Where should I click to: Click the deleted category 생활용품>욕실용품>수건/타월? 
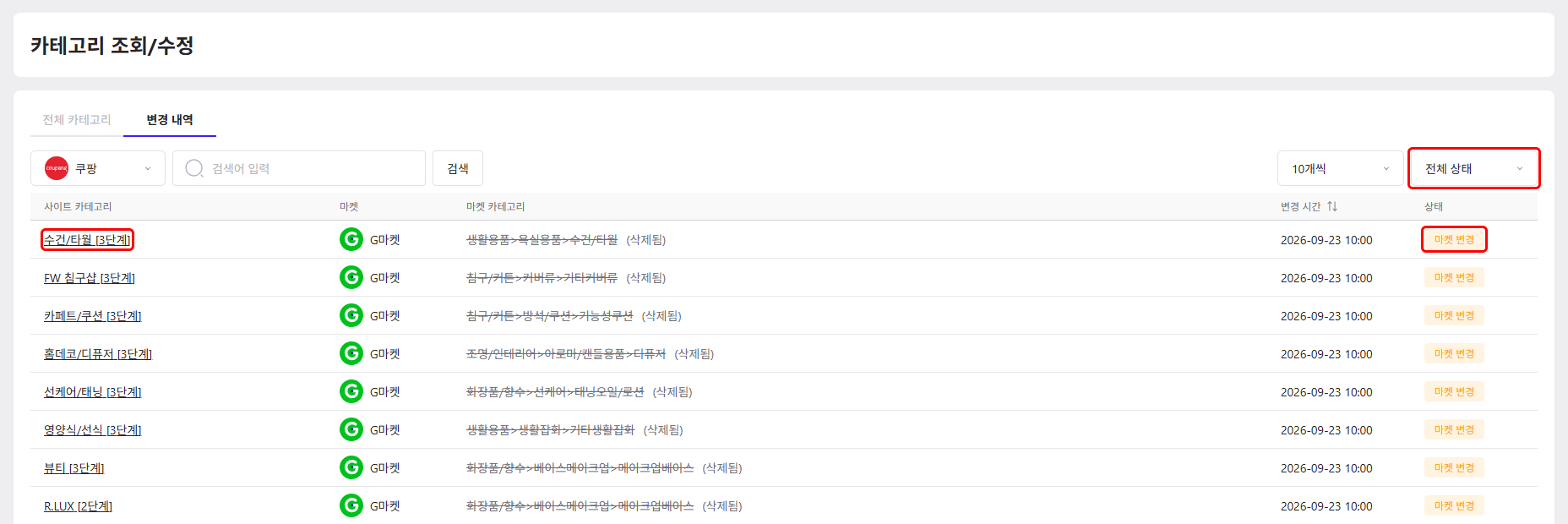(x=542, y=240)
